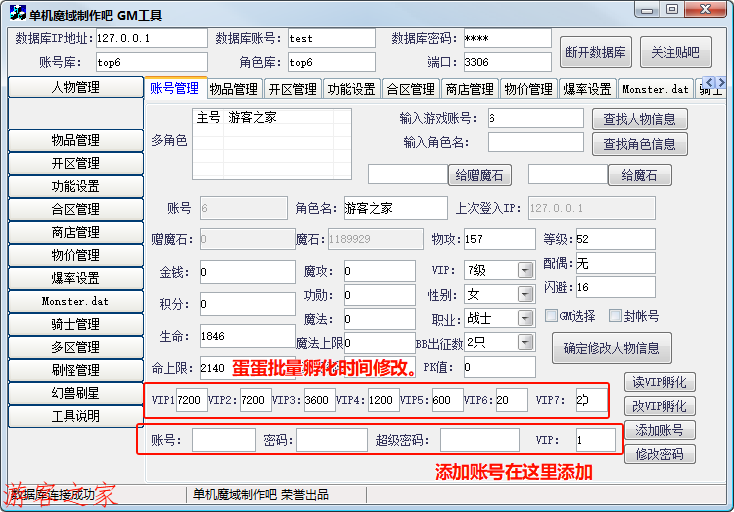Enable the GM选择 checkbox
The height and width of the screenshot is (512, 734).
pyautogui.click(x=551, y=316)
